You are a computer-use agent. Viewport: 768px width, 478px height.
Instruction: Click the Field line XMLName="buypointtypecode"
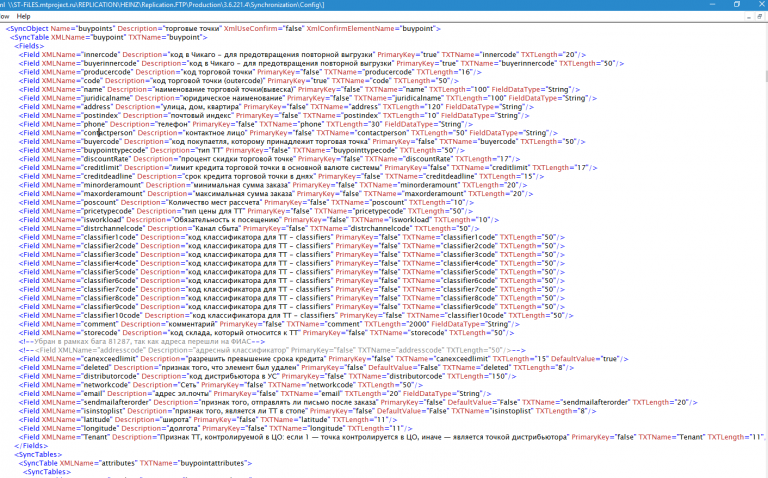[241, 150]
